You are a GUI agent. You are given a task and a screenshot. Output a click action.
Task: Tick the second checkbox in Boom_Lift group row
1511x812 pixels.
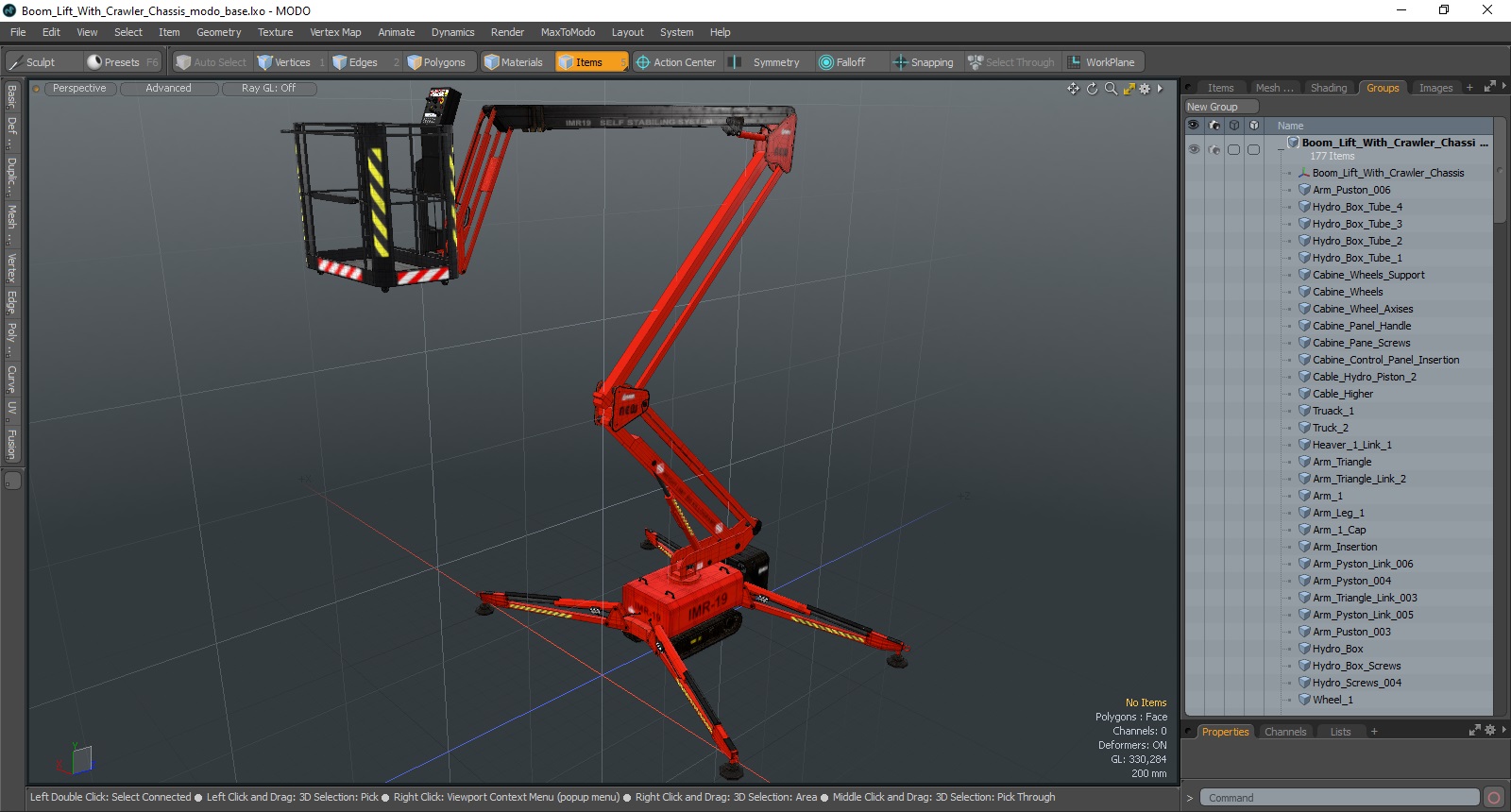[1253, 150]
